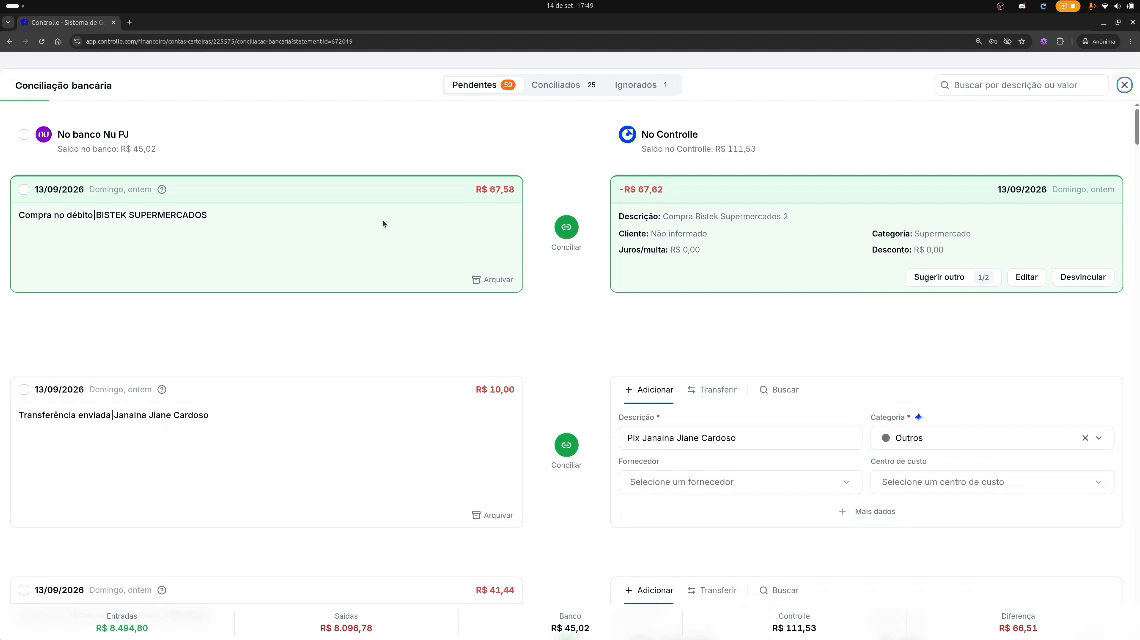Clear the Outros category selection
The image size is (1140, 640).
click(1085, 438)
